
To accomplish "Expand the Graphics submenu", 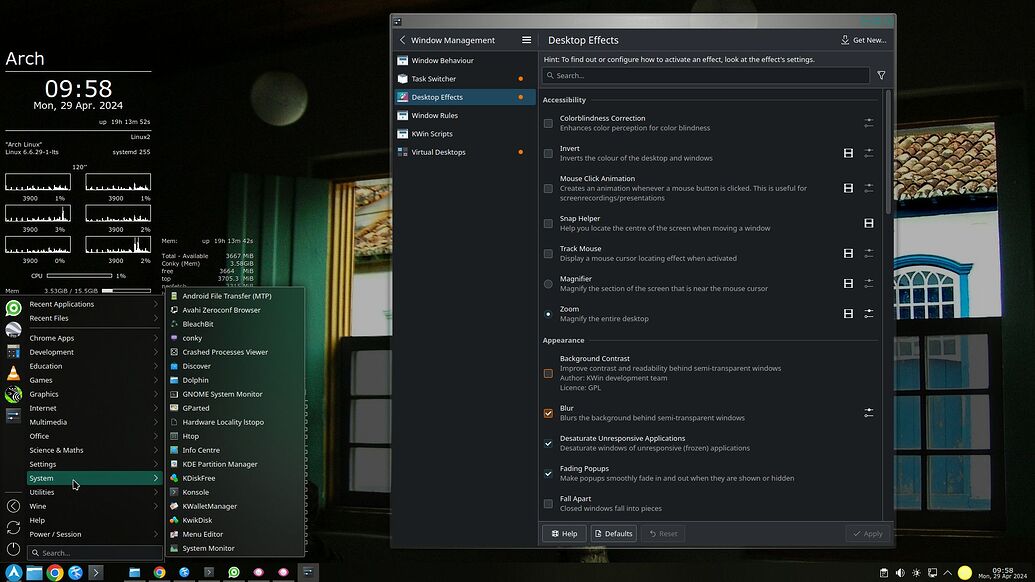I will coord(43,393).
